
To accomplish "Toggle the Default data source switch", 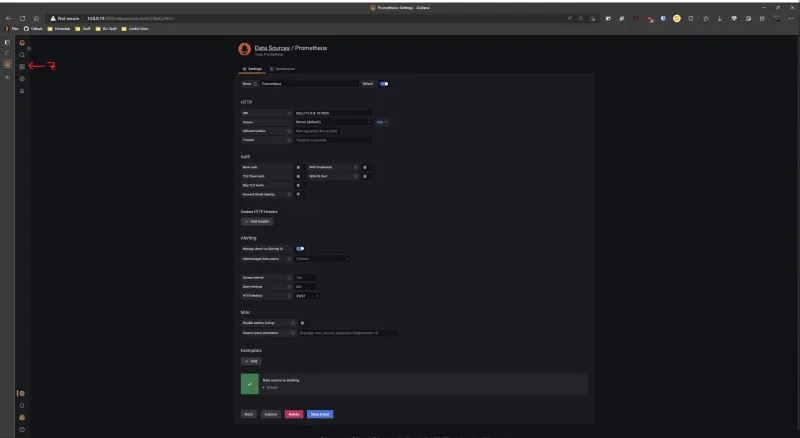I will [384, 84].
